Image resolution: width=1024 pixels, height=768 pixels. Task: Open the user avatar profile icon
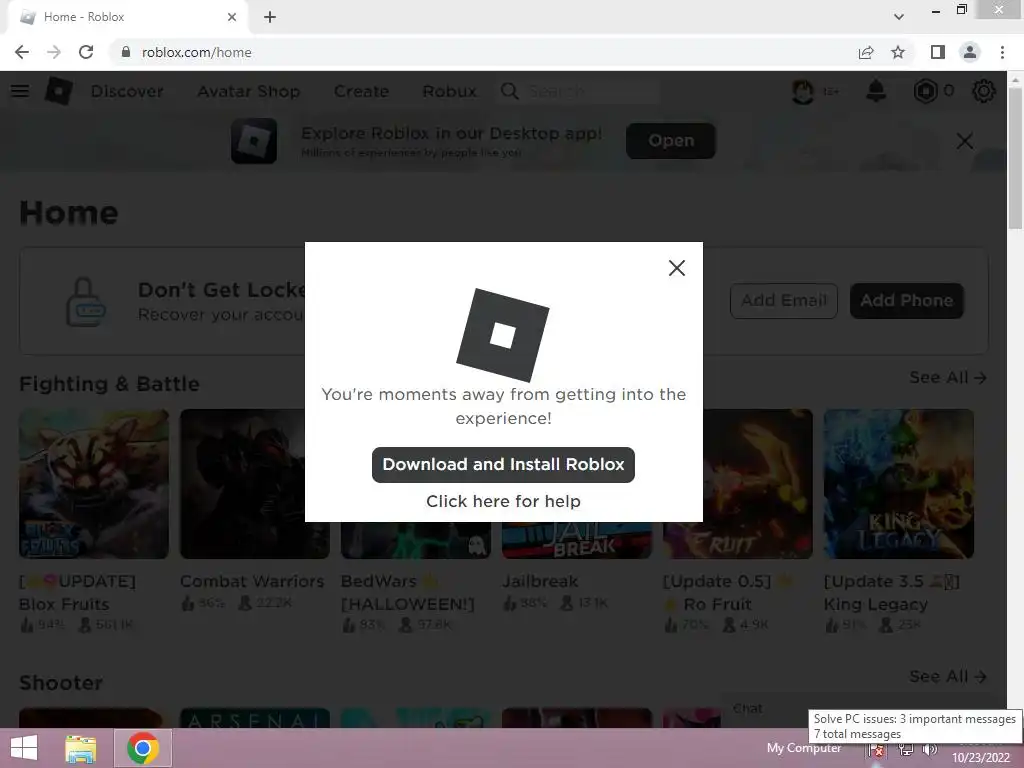click(803, 91)
